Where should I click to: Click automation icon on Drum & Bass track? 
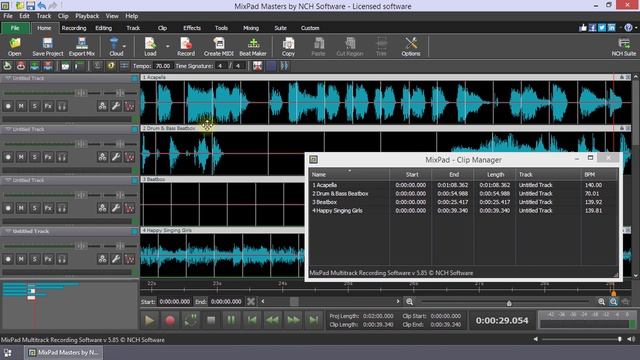[x=129, y=157]
